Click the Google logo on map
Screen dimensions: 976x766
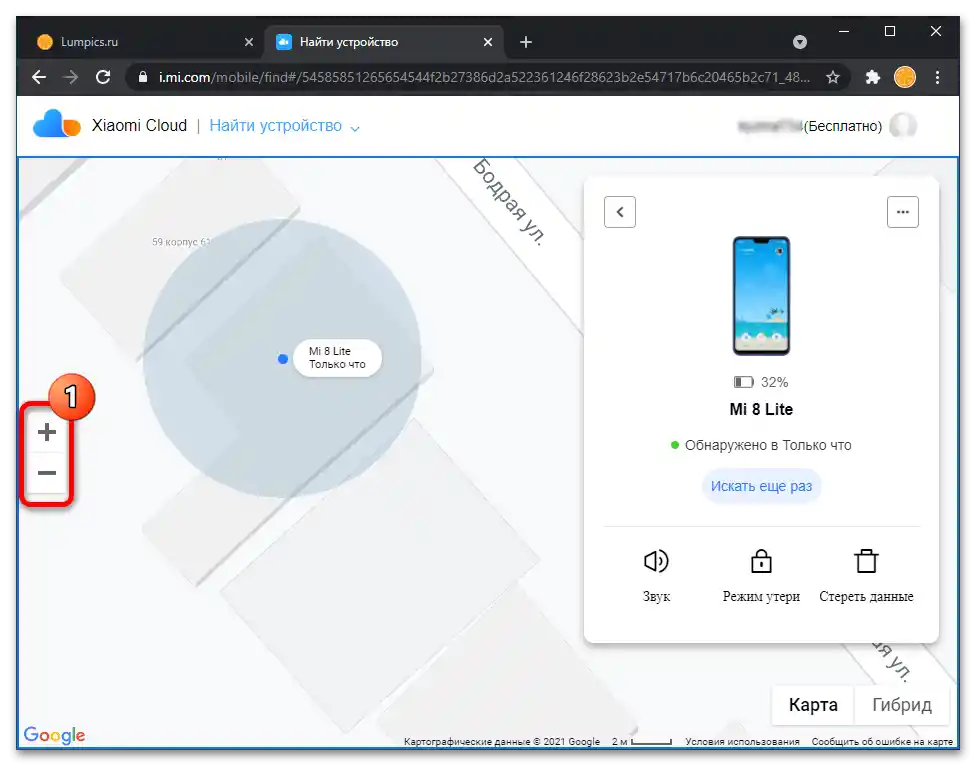click(x=54, y=735)
